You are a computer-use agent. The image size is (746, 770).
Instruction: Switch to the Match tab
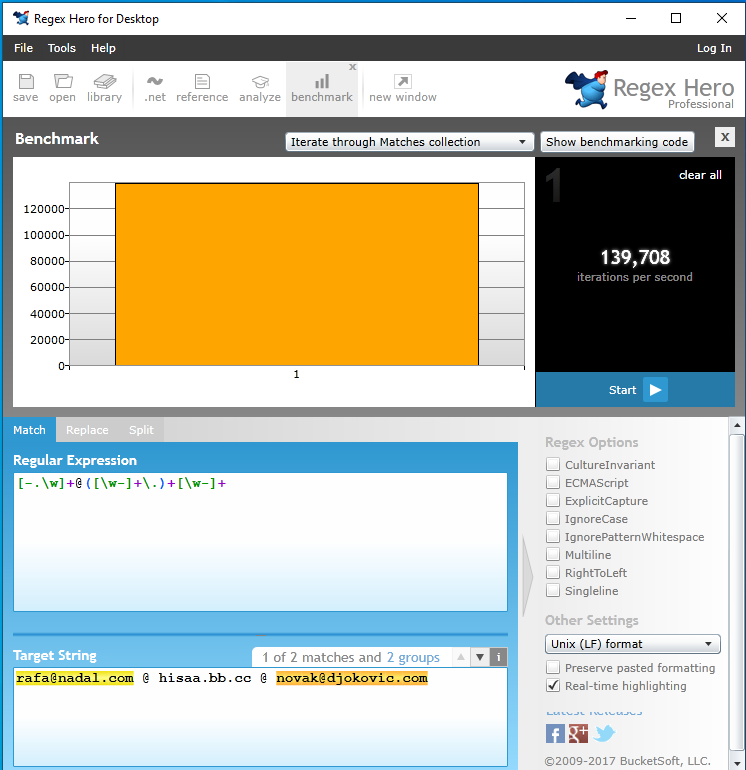pyautogui.click(x=29, y=430)
